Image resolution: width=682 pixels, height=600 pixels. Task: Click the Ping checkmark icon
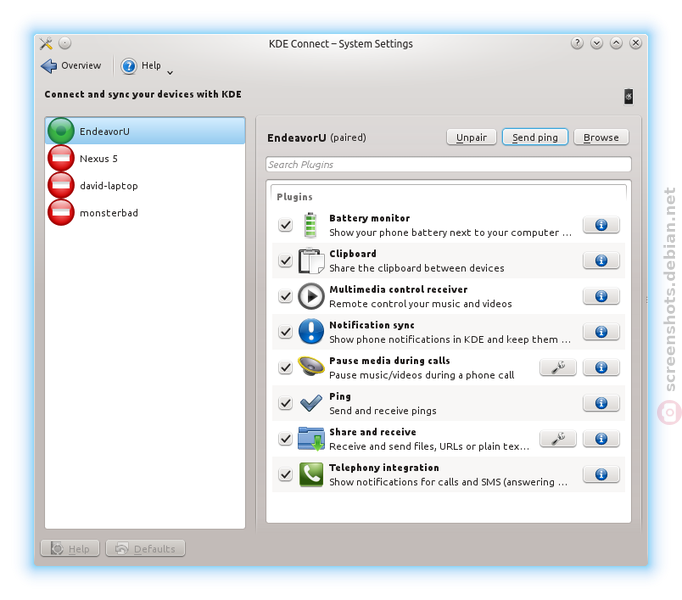(311, 403)
